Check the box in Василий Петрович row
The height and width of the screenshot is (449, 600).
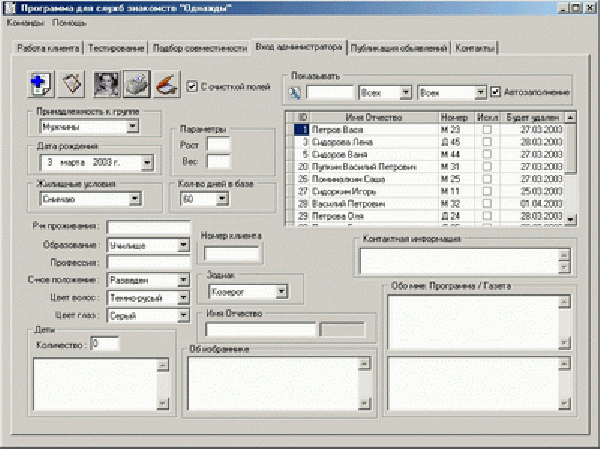point(487,203)
